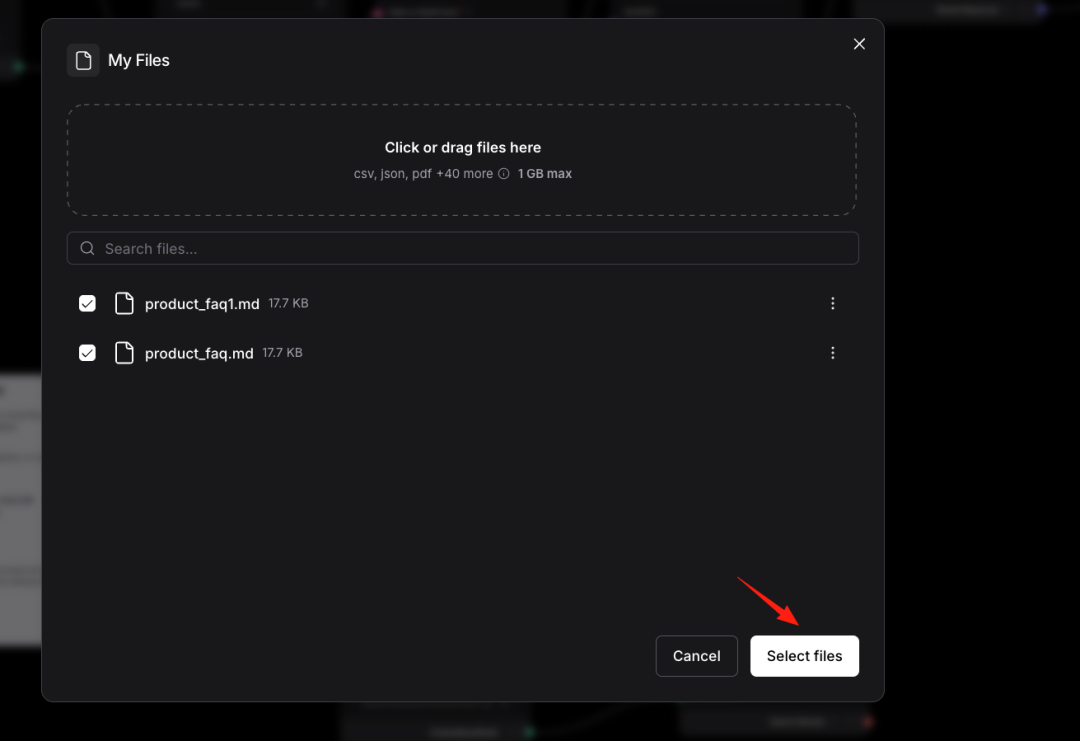The width and height of the screenshot is (1080, 741).
Task: Focus the Search files input
Action: (463, 248)
